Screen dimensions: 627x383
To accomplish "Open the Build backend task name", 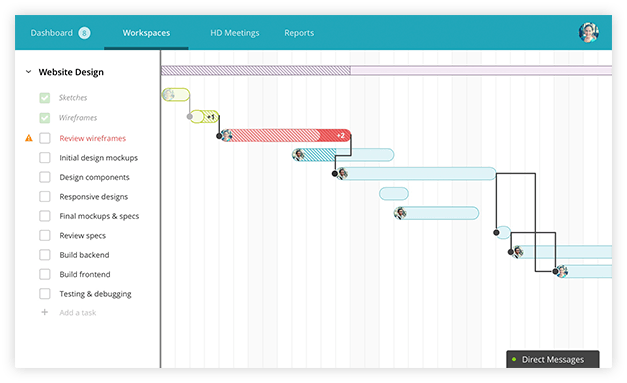I will pyautogui.click(x=84, y=255).
